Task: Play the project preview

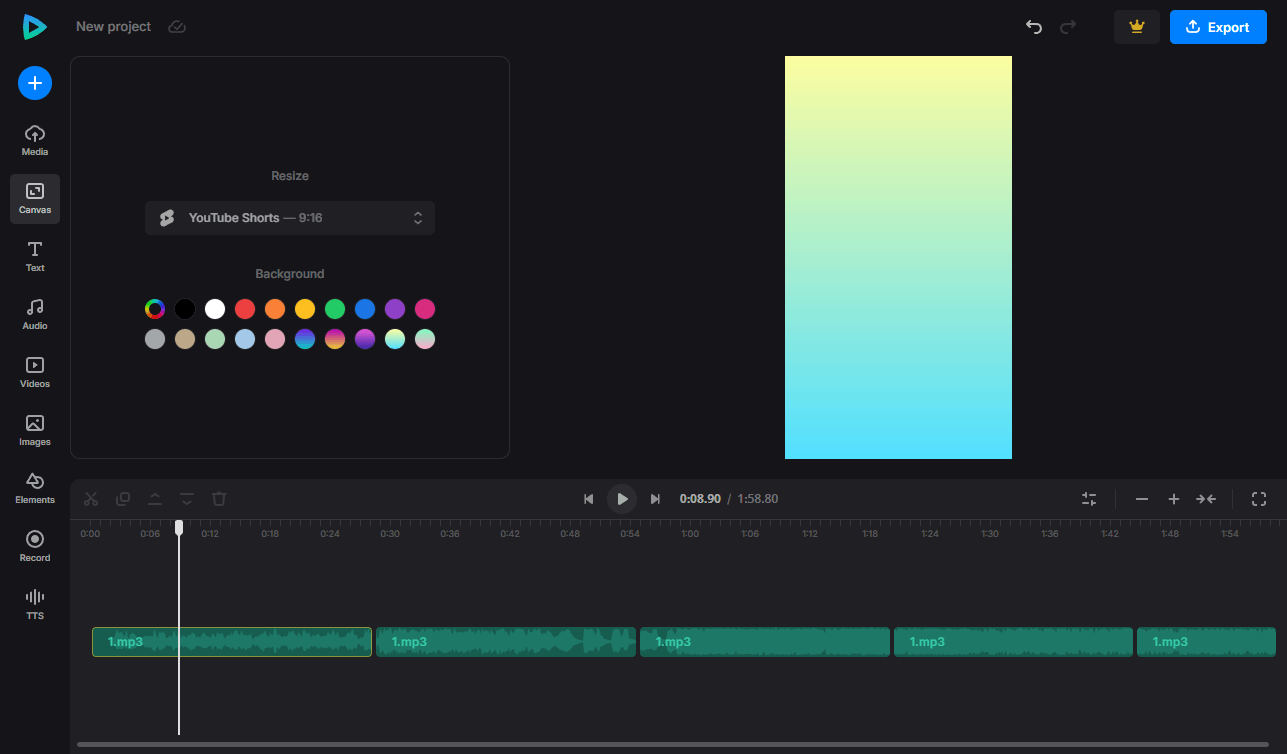Action: pos(622,498)
